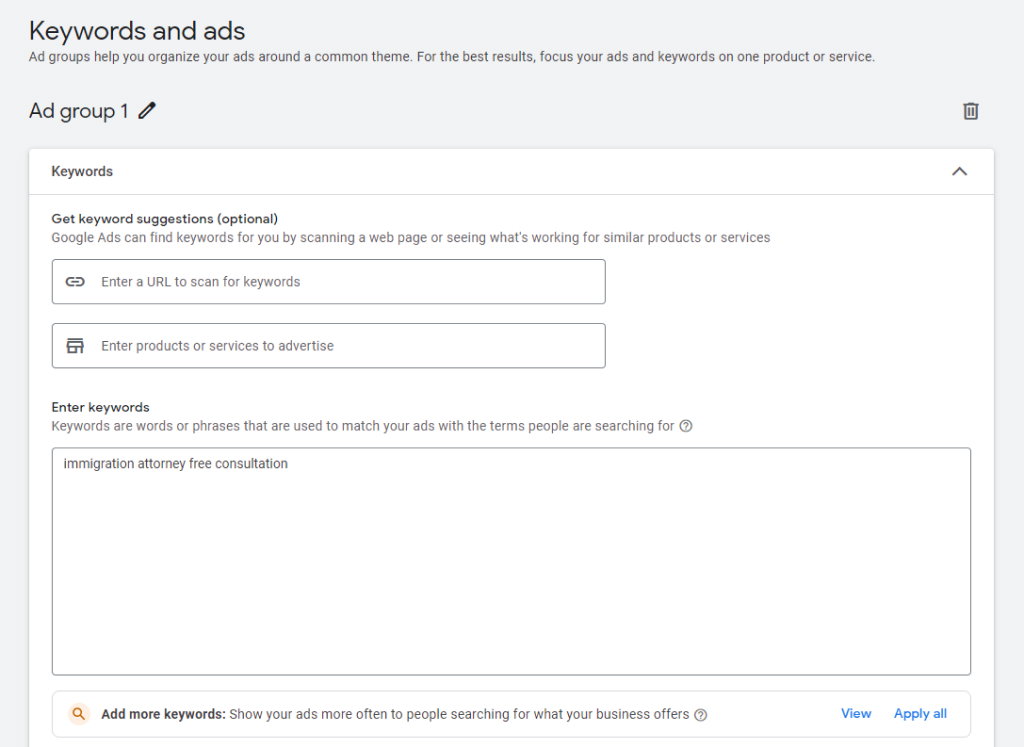1024x747 pixels.
Task: Click inside the keywords text area's empty space
Action: (x=510, y=580)
